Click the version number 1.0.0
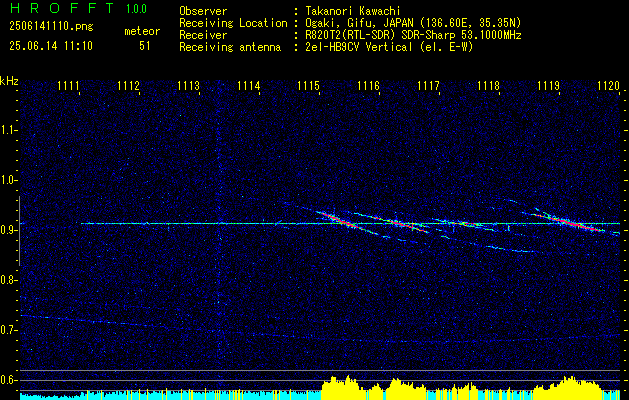Viewport: 629px width, 400px height. point(136,9)
